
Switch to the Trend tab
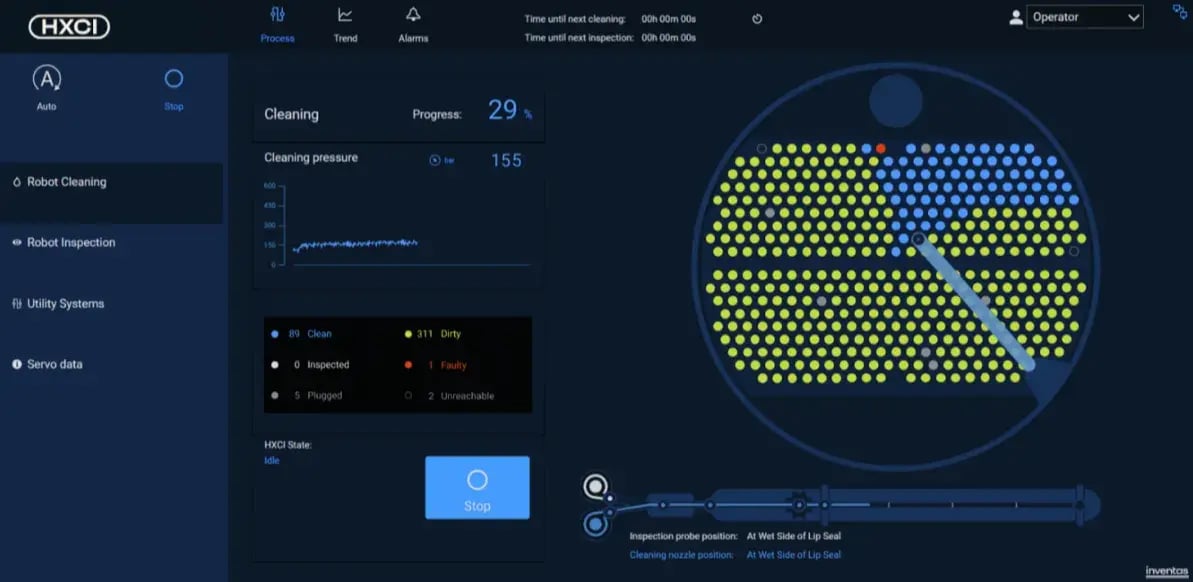point(345,23)
